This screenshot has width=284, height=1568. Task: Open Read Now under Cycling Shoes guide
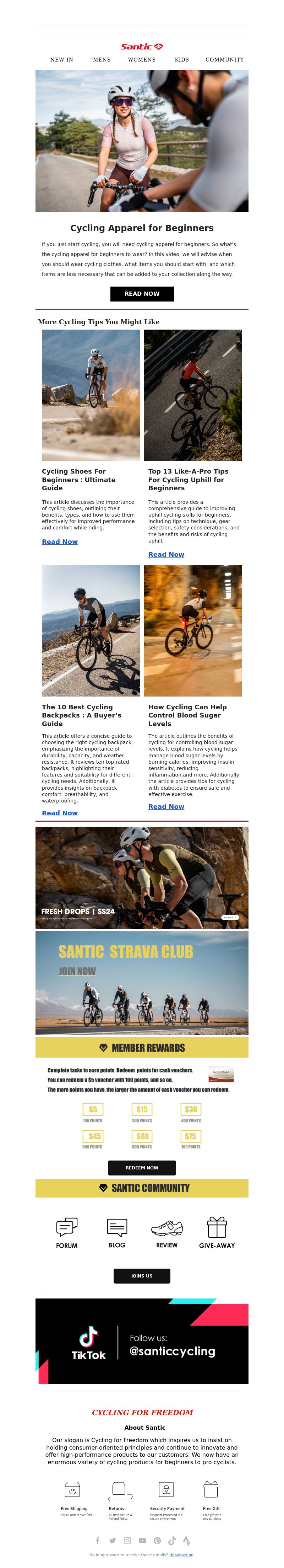(60, 541)
